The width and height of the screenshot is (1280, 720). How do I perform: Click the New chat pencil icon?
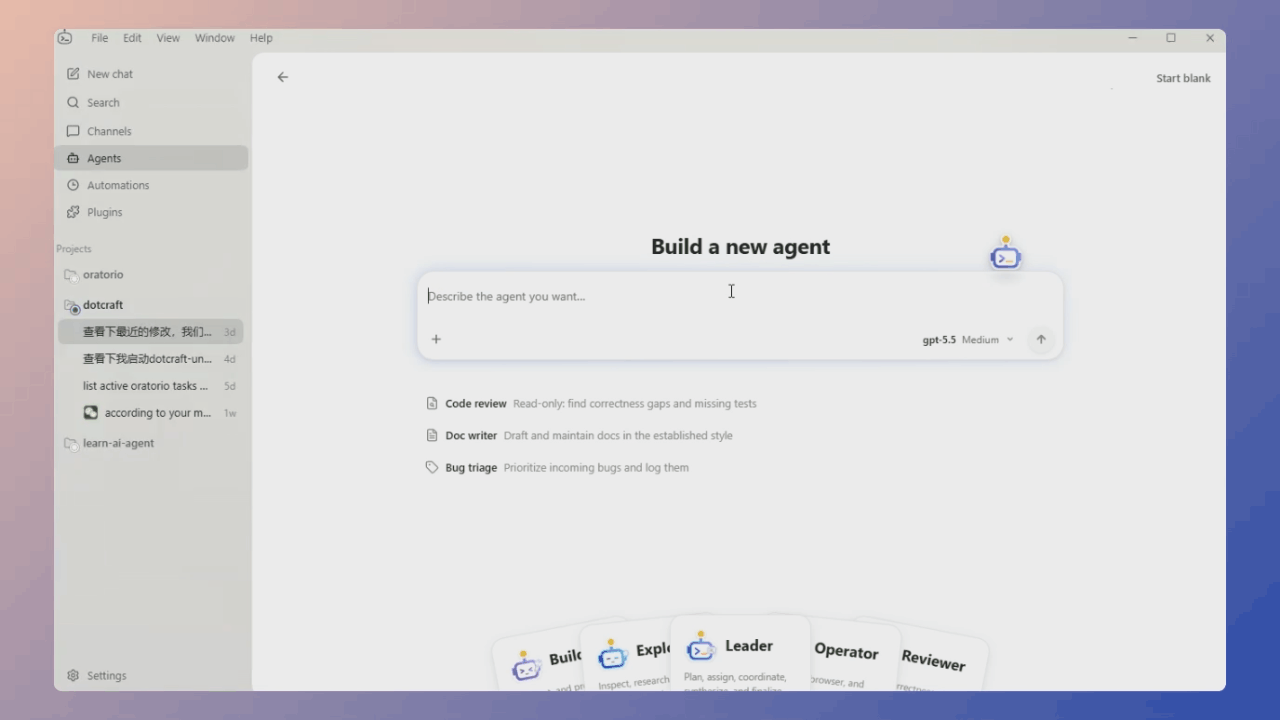(x=72, y=74)
